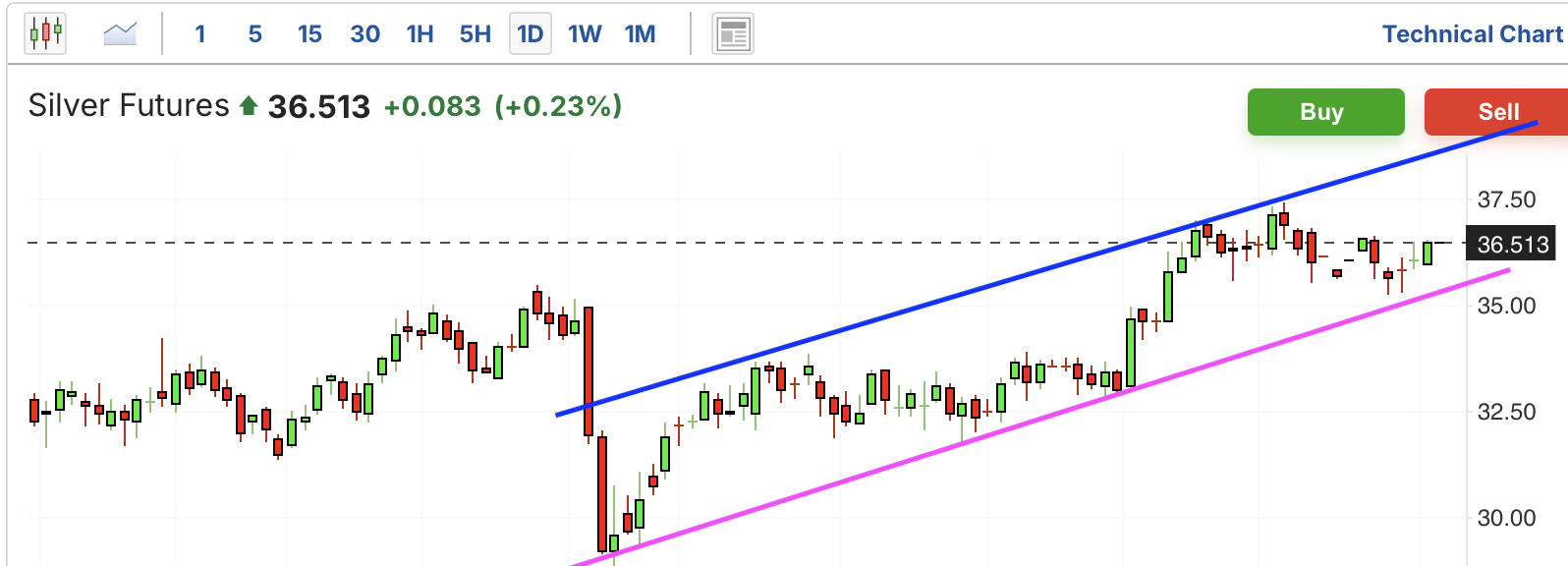
Task: Open the Technical Chart link
Action: pos(1473,34)
